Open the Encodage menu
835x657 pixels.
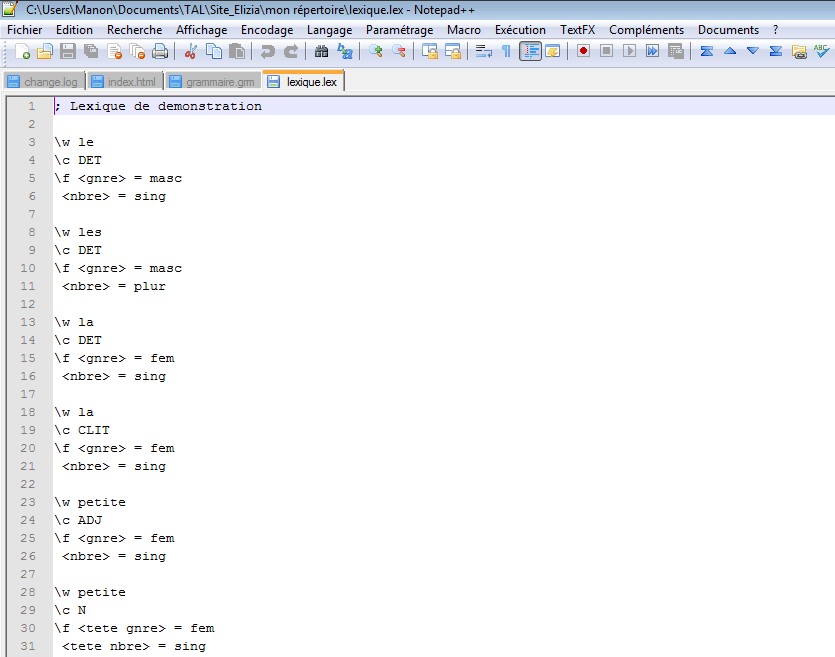pyautogui.click(x=267, y=30)
